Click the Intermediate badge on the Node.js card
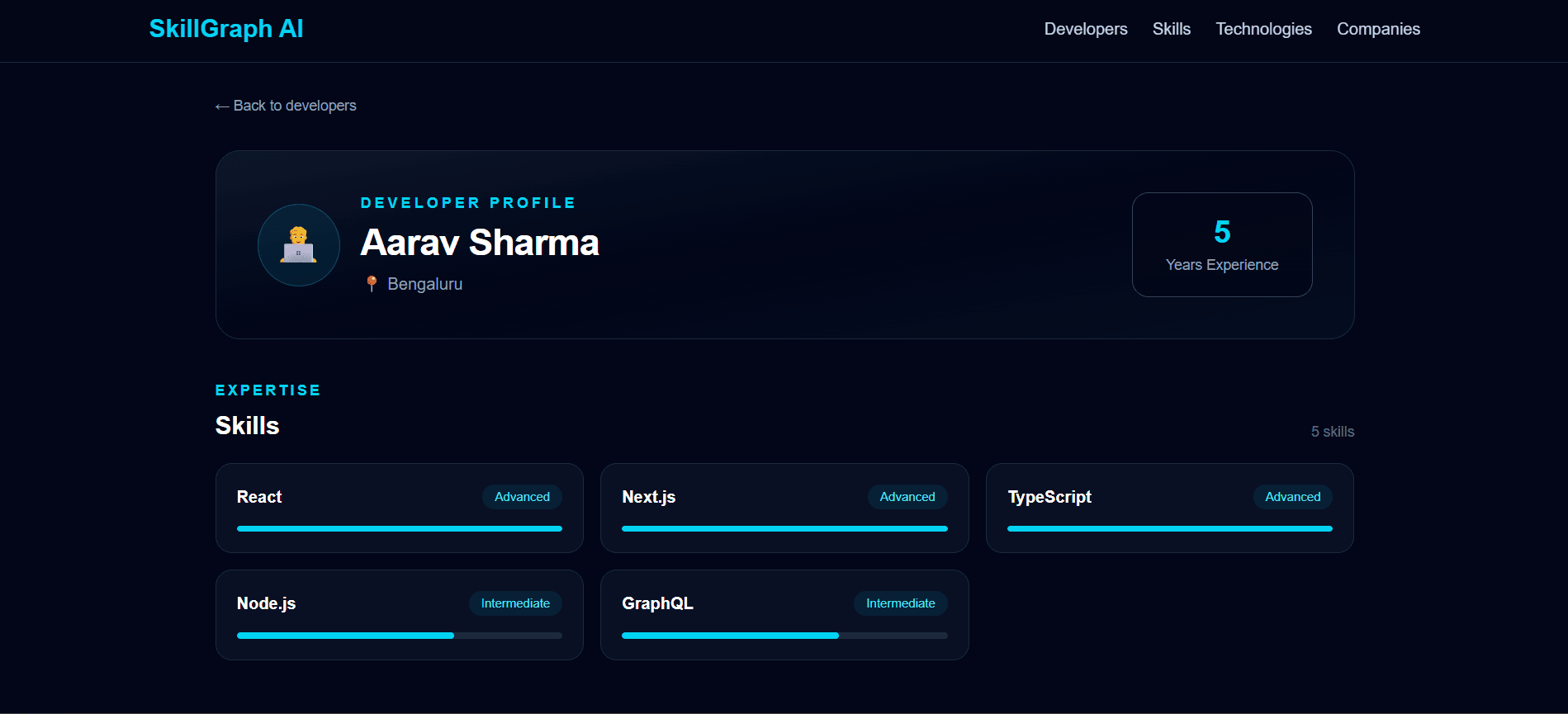Screen dimensions: 1568x714 coord(515,603)
